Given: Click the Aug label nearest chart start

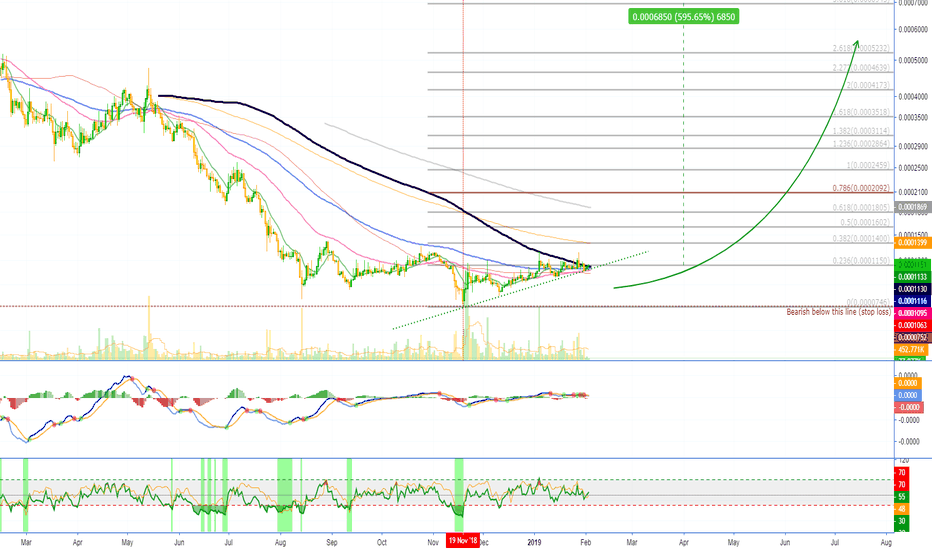Looking at the screenshot, I should pyautogui.click(x=281, y=542).
